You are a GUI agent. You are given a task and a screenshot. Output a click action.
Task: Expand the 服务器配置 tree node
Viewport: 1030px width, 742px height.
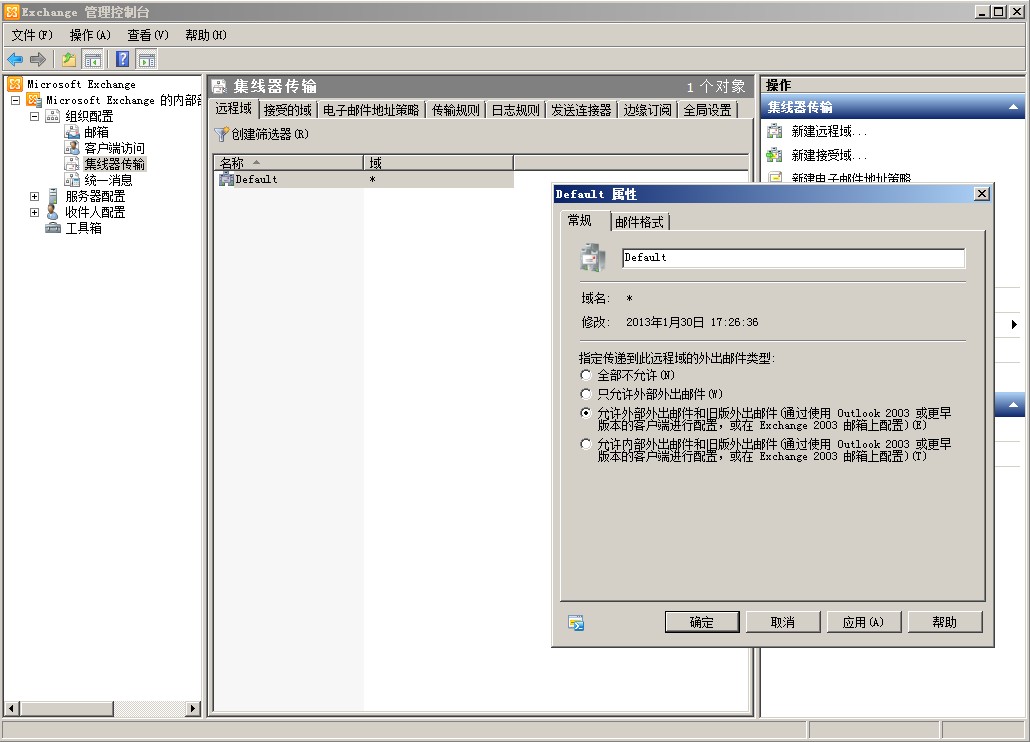(x=35, y=196)
